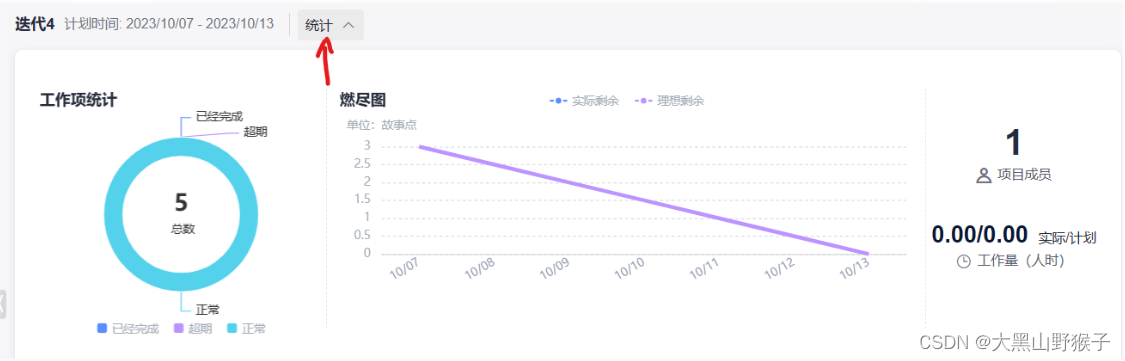
Task: Click the 0.00/0.00 workload value
Action: pos(980,235)
